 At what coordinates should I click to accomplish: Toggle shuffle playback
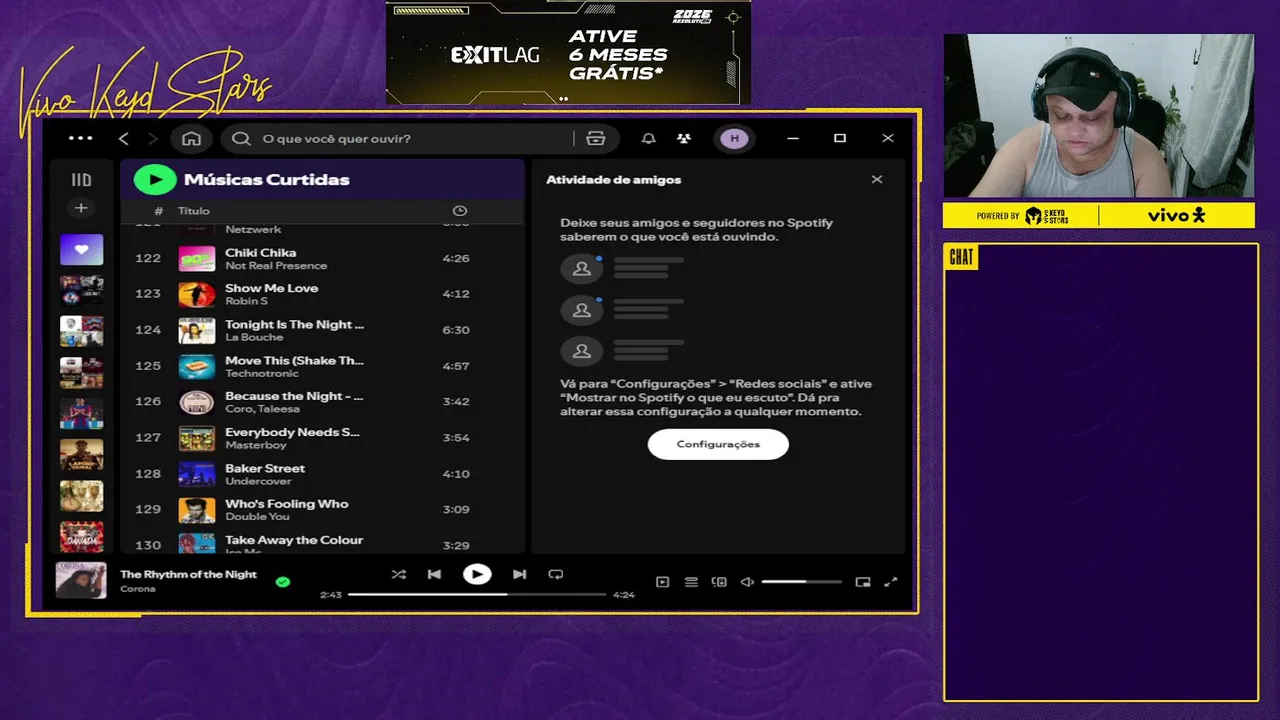click(398, 574)
